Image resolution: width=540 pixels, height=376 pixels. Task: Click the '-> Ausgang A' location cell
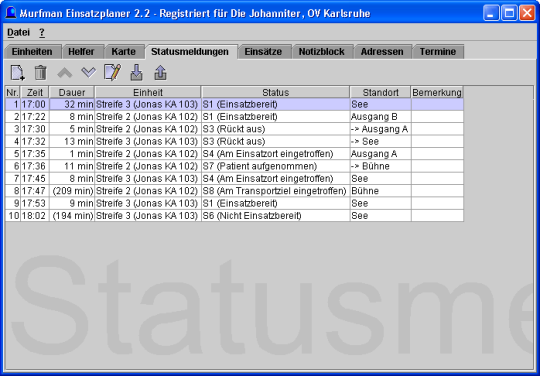[381, 129]
